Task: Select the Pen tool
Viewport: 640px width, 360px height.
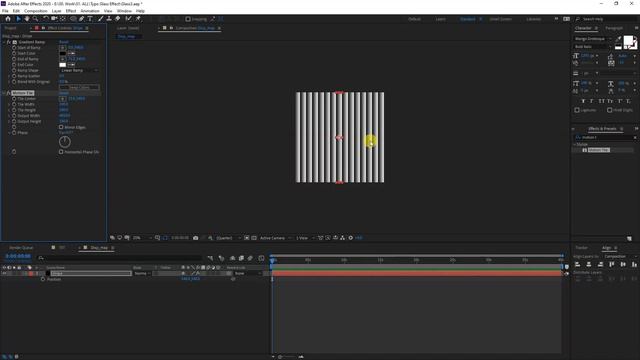Action: click(82, 19)
